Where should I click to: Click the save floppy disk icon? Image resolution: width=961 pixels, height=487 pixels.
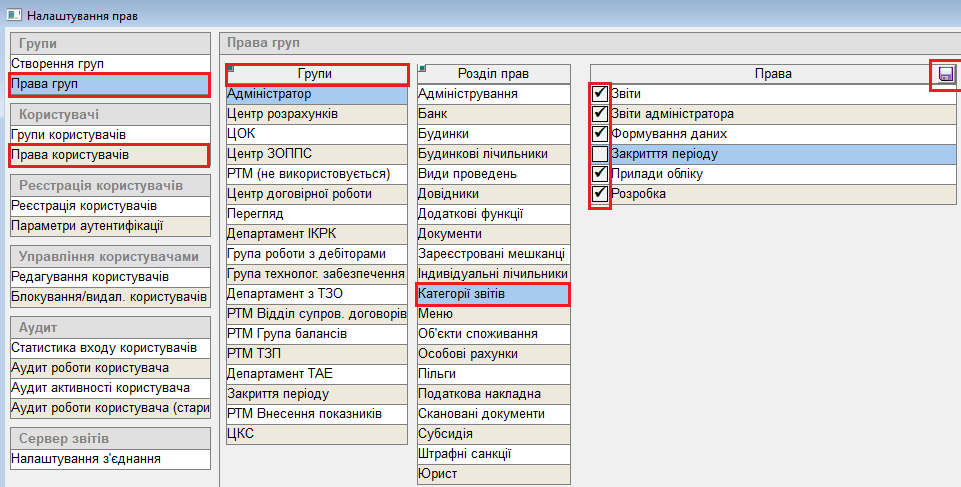click(945, 74)
